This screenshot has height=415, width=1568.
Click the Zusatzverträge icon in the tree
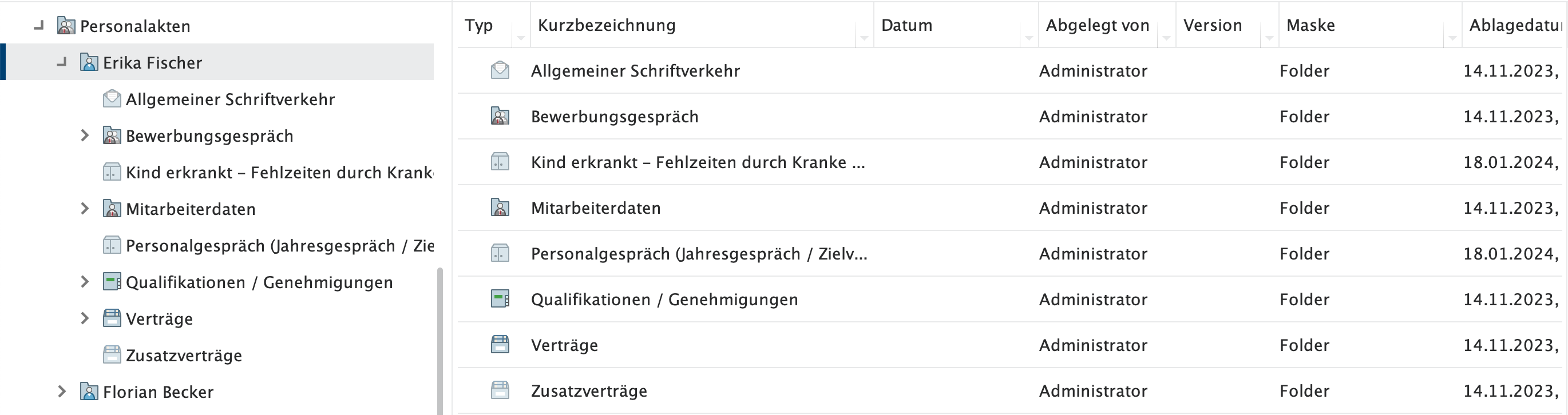(x=112, y=355)
